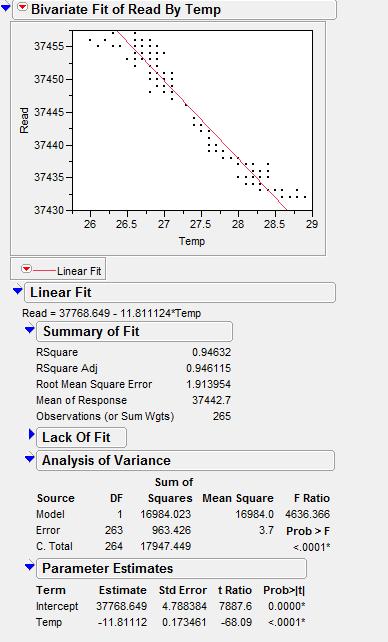Select the fit equation Read = 37768.649 text
This screenshot has width=388, height=642.
[111, 314]
